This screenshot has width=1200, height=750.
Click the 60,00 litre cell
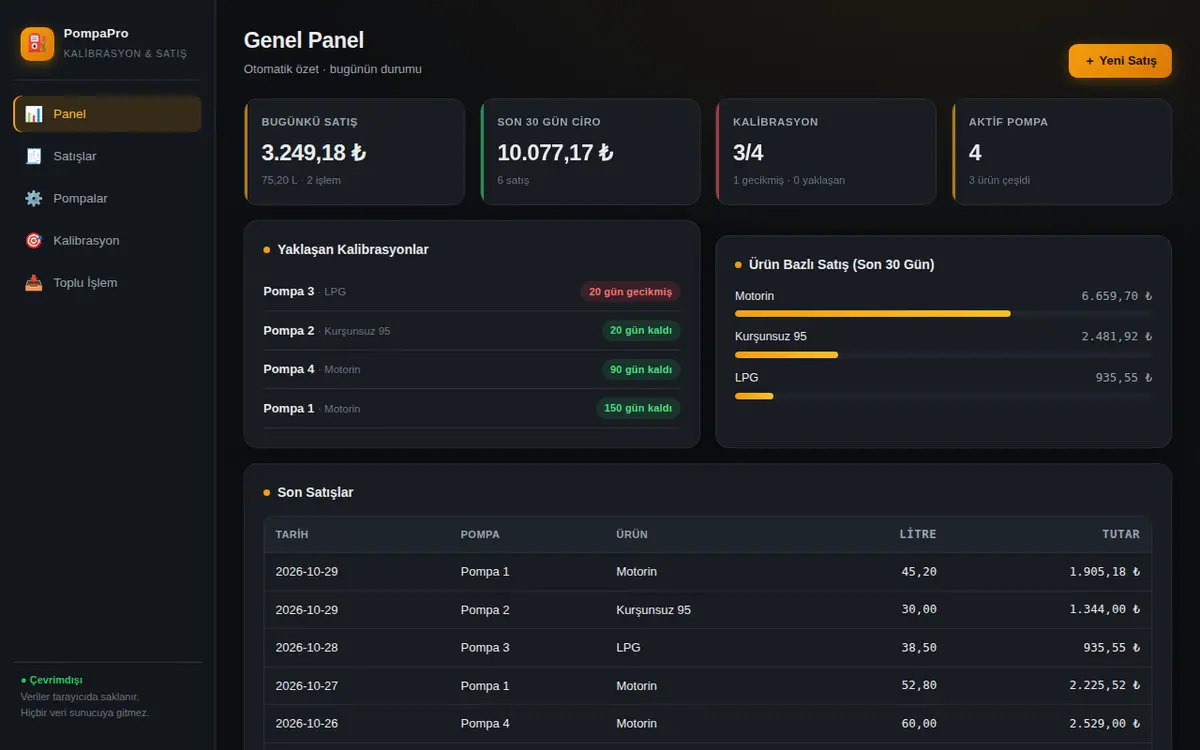pyautogui.click(x=918, y=724)
